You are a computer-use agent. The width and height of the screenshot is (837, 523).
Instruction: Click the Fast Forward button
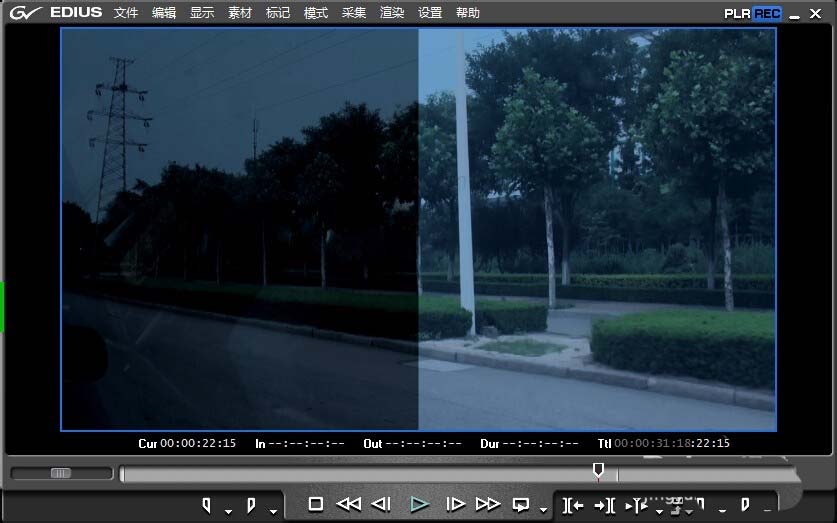(487, 504)
